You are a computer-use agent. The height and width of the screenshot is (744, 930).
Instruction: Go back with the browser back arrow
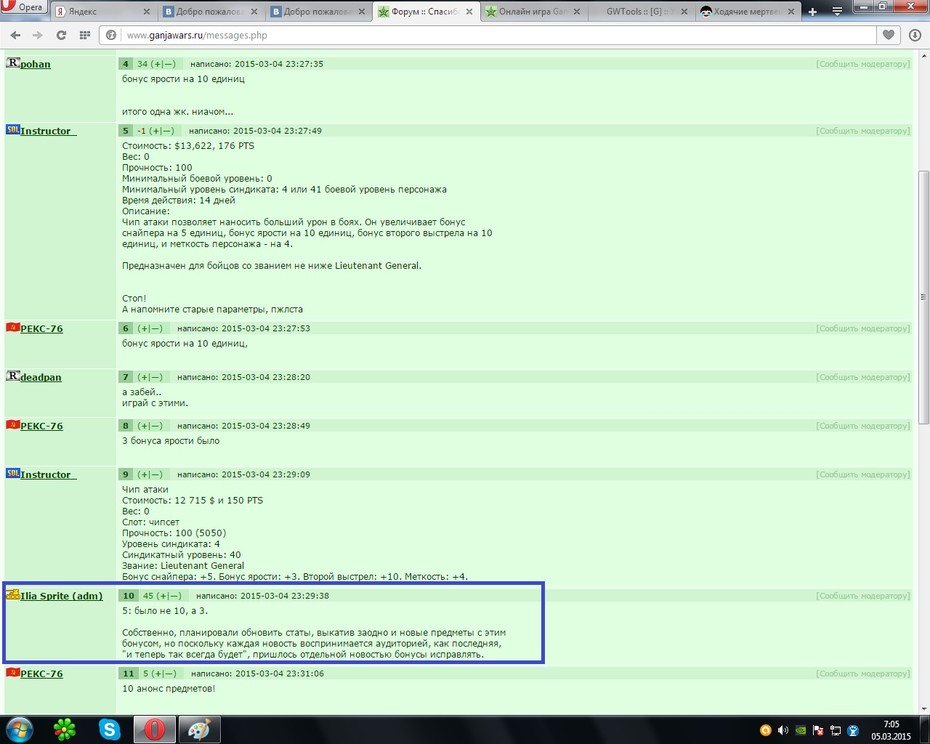15,36
